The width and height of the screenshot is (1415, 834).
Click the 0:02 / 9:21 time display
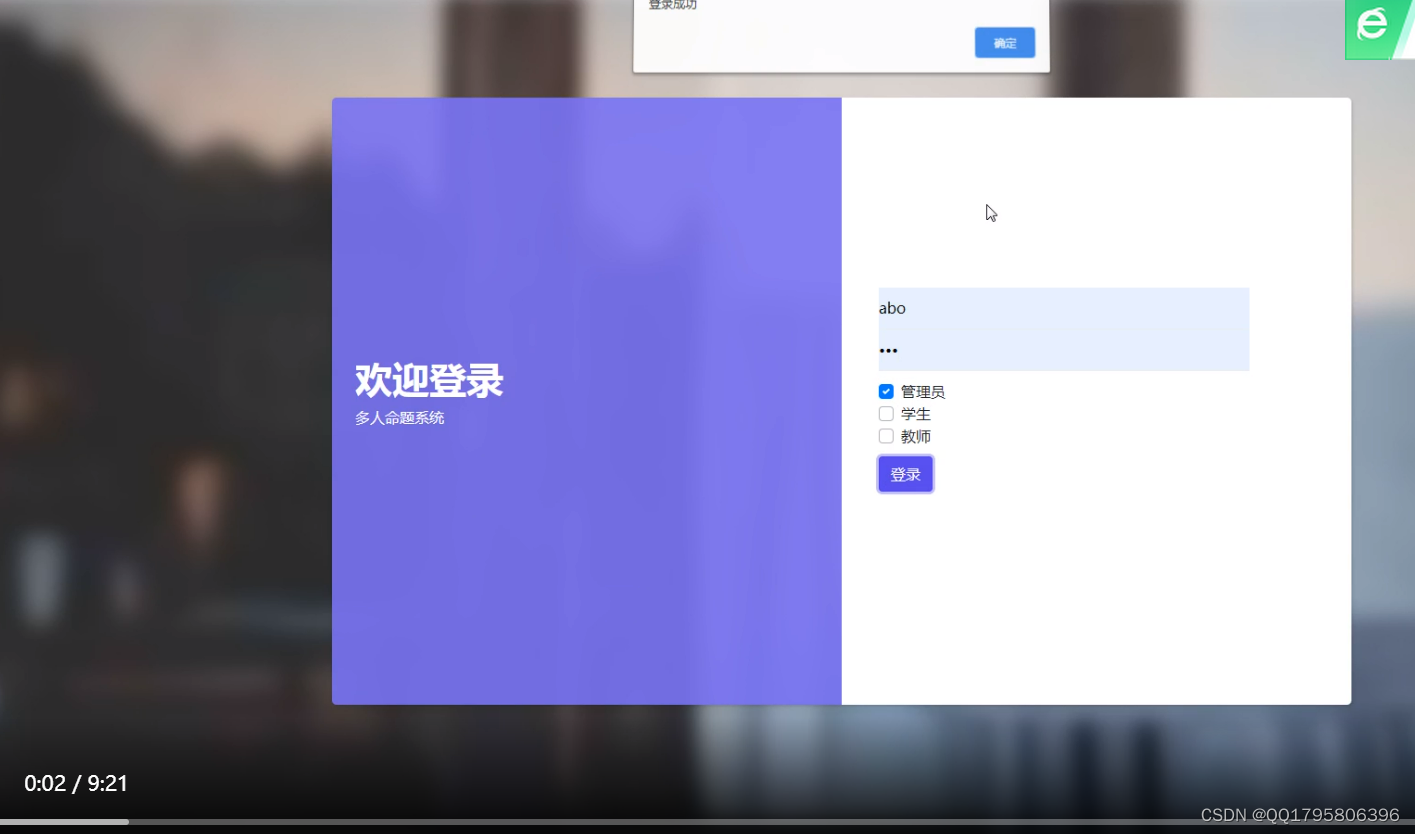(x=76, y=784)
